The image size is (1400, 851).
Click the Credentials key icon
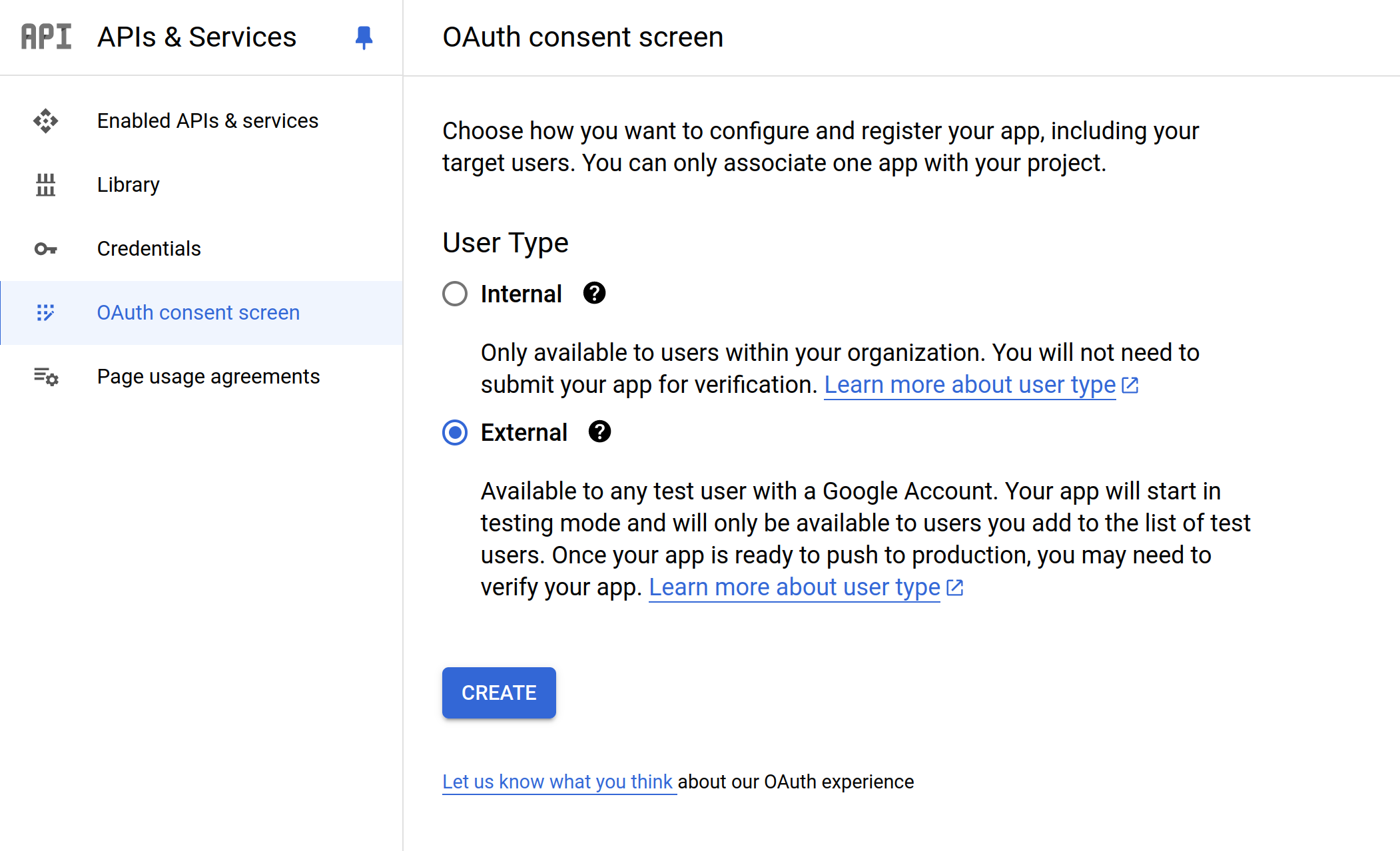[45, 247]
